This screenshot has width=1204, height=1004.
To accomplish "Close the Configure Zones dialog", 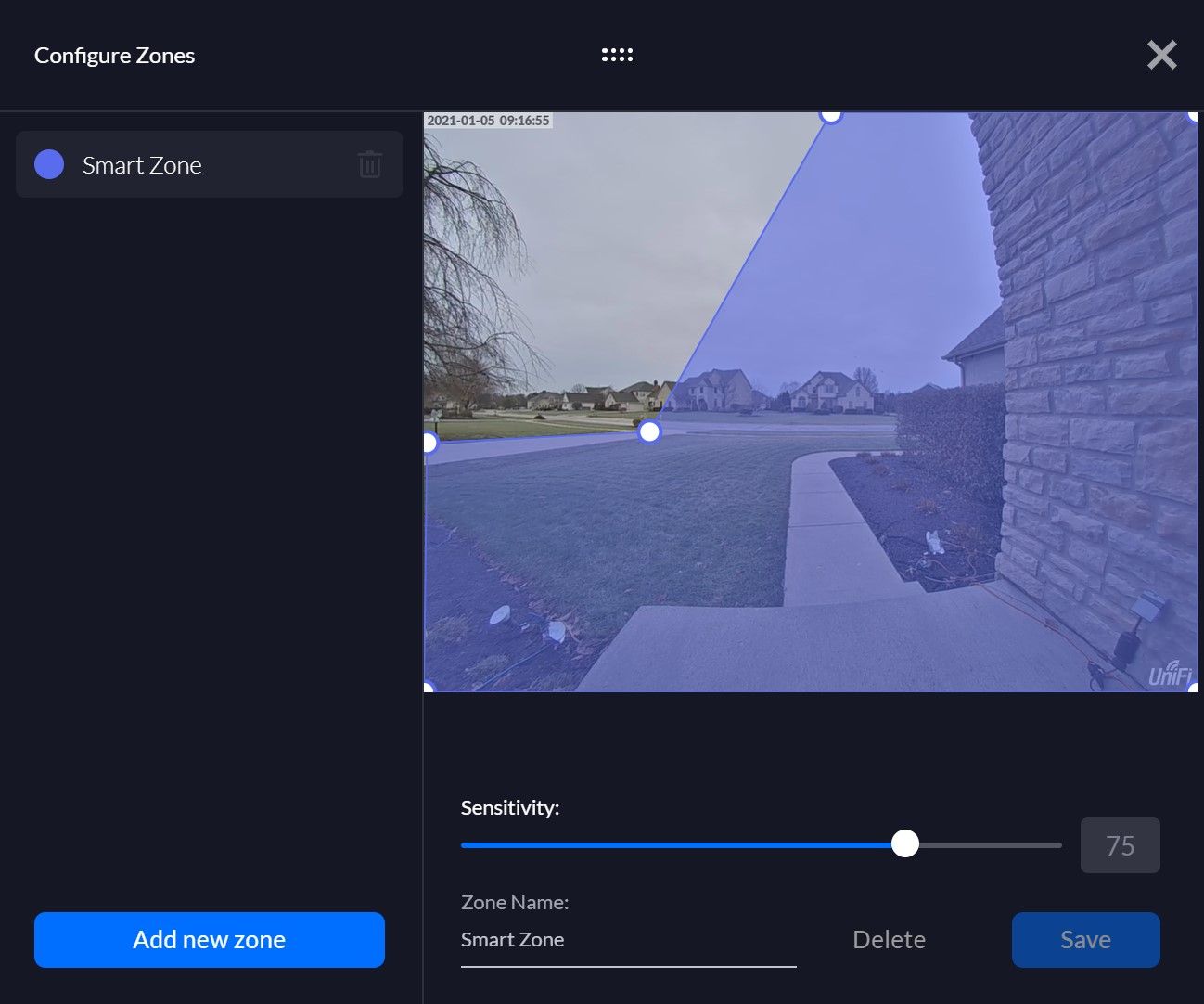I will click(1161, 56).
